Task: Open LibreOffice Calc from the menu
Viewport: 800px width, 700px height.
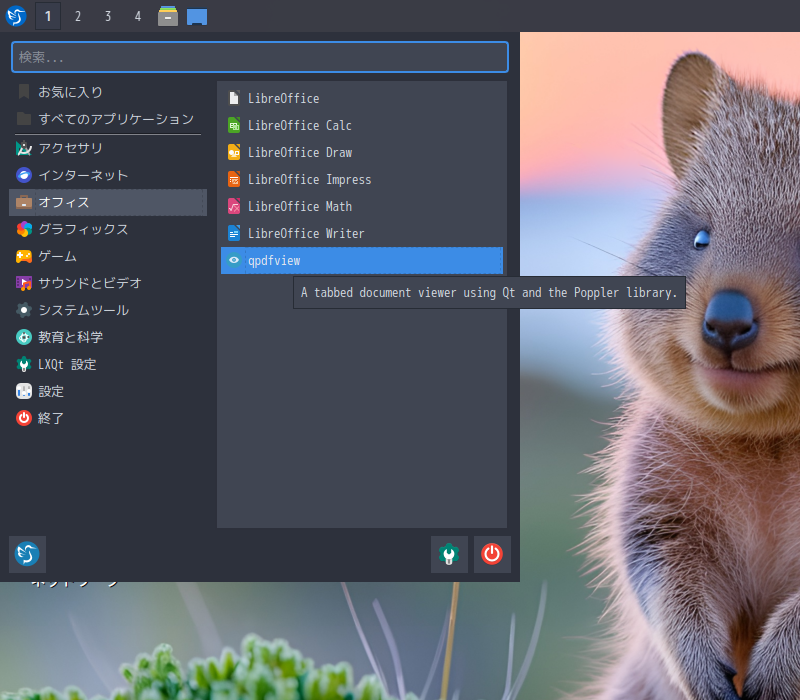Action: (x=299, y=126)
